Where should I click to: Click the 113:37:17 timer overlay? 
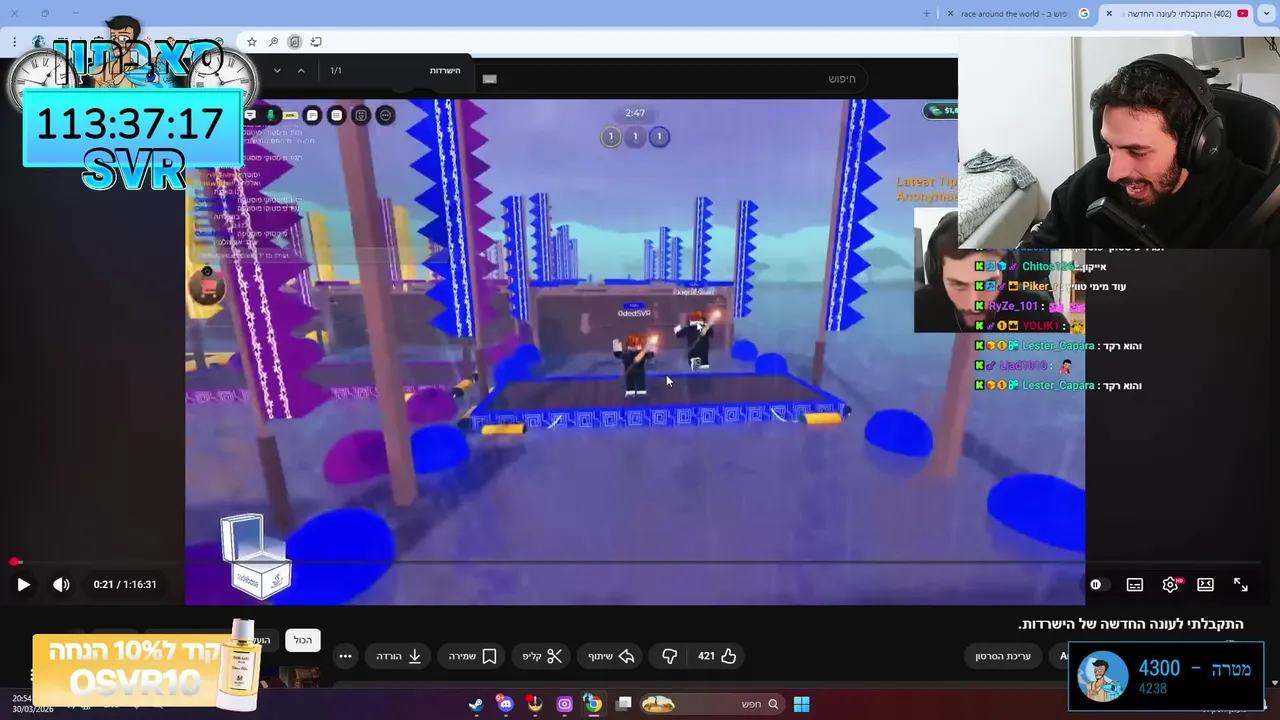(x=130, y=124)
